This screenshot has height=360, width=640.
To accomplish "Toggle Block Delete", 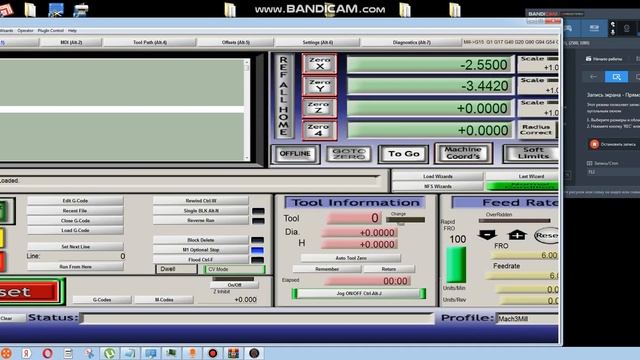I will point(200,240).
